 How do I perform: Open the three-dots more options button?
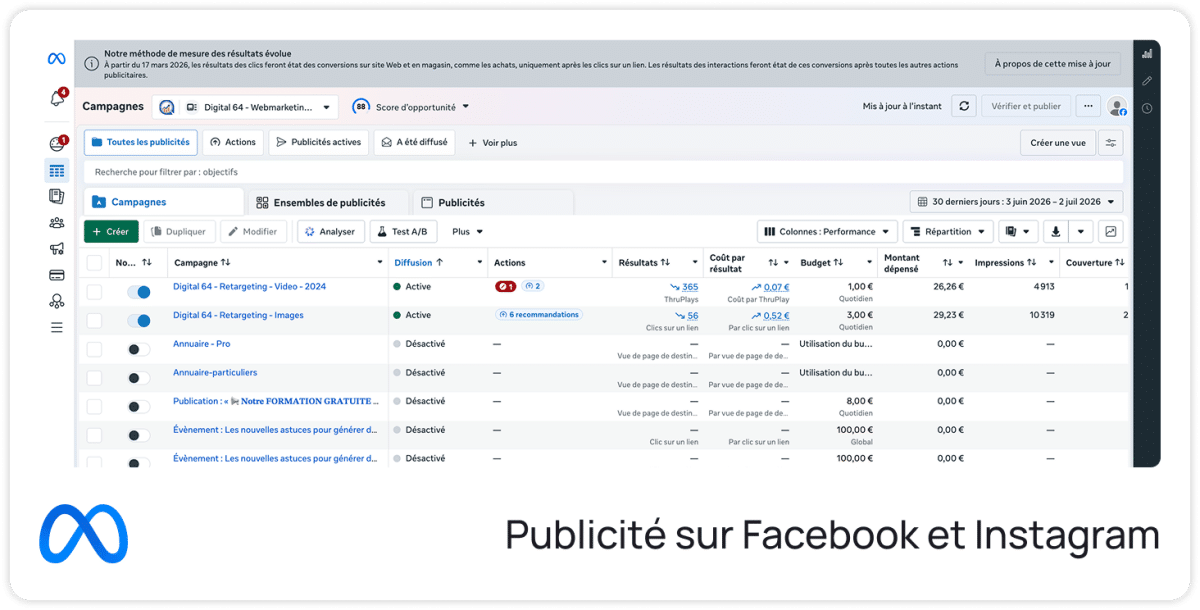1089,106
